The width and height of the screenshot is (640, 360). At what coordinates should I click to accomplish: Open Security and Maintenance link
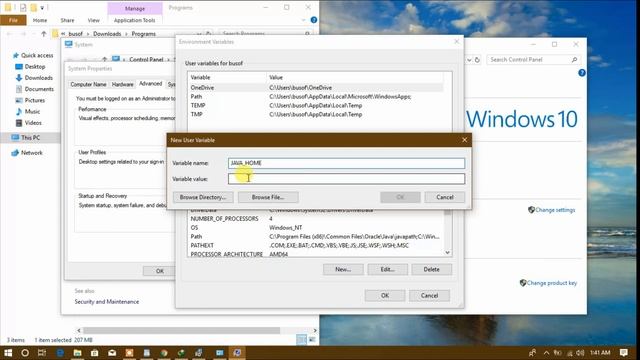(107, 302)
